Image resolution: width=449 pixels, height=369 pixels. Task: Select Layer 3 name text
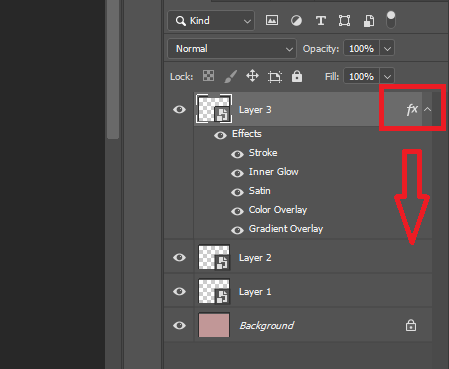(255, 110)
